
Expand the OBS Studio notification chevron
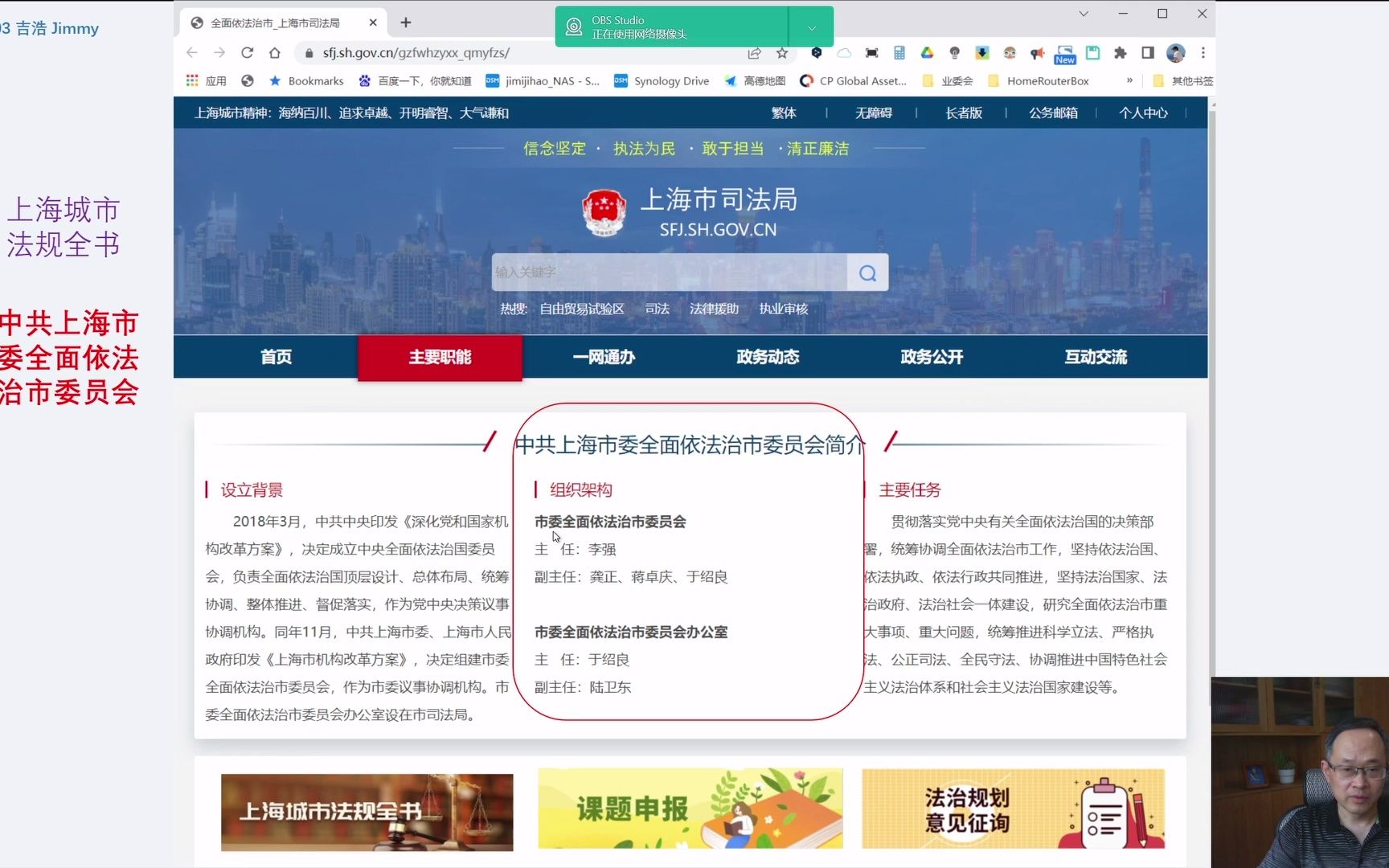click(x=811, y=27)
